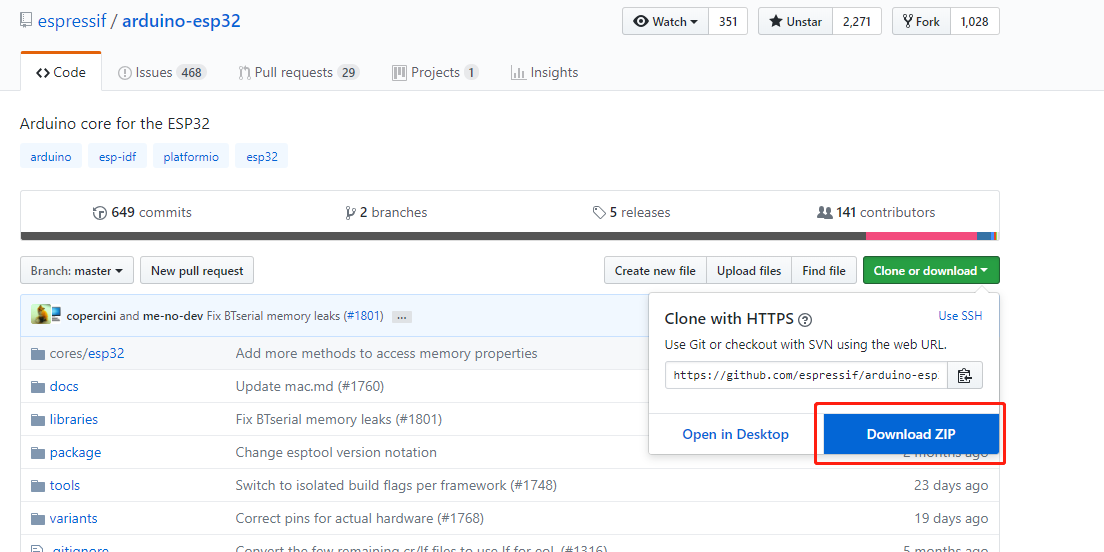Click the copercini avatar thumbnail
The image size is (1104, 552).
point(41,315)
